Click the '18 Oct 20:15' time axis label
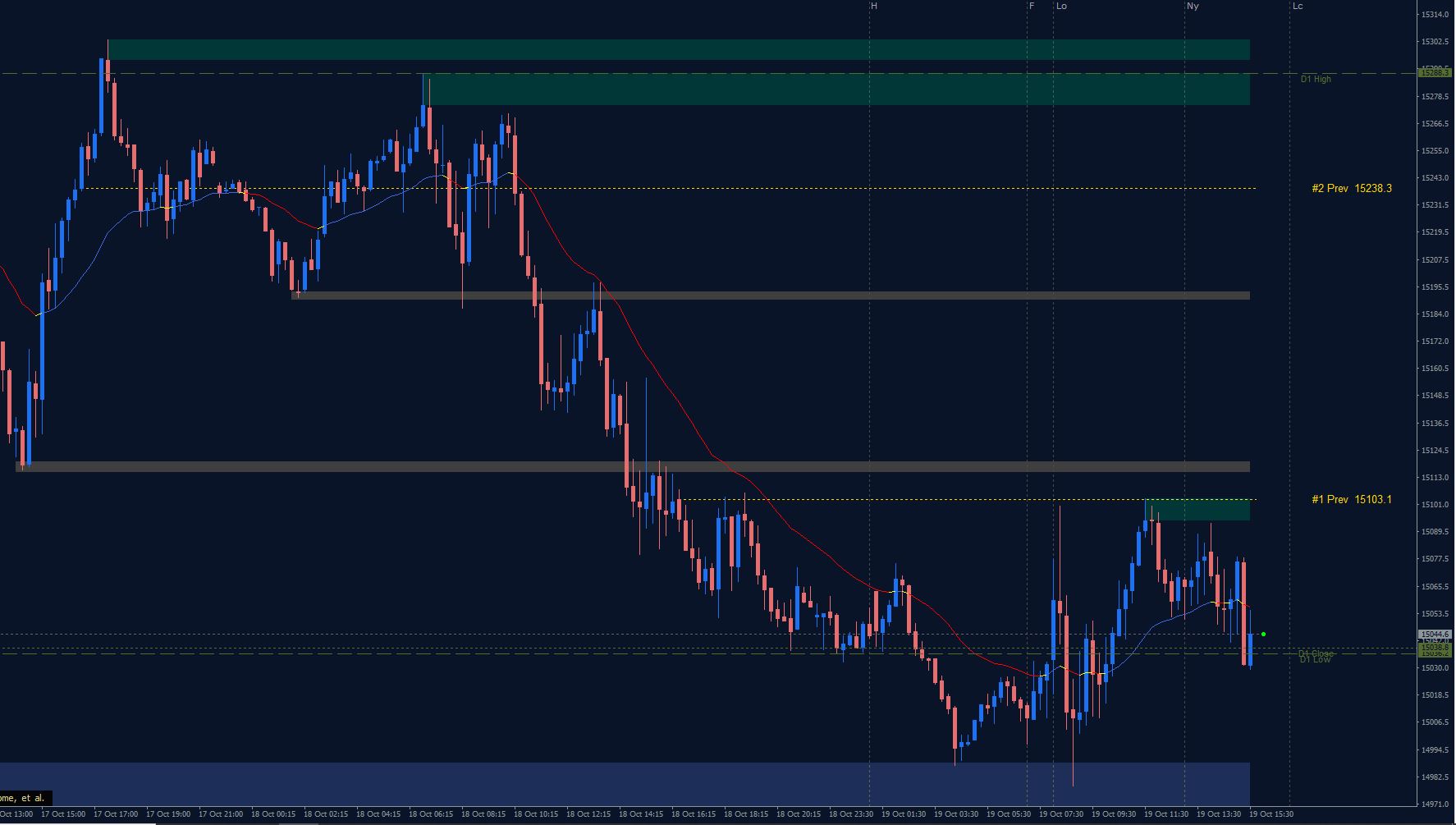Viewport: 1456px width, 825px height. pos(799,814)
